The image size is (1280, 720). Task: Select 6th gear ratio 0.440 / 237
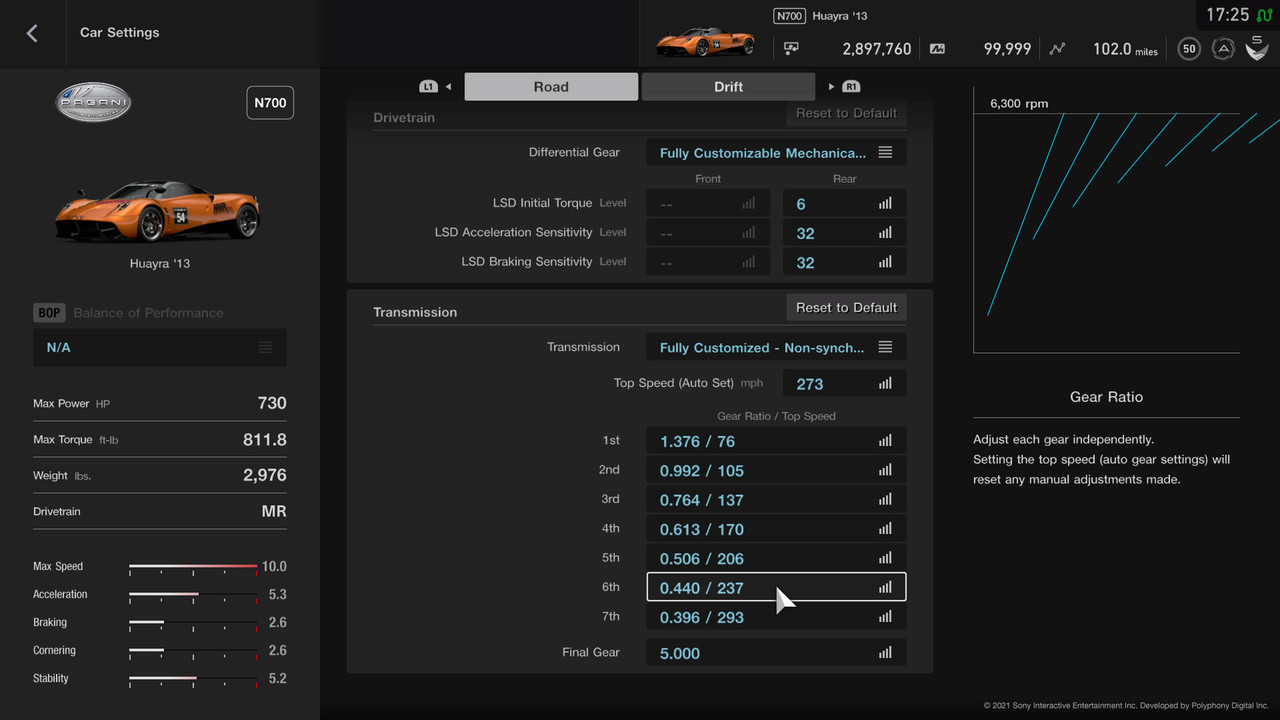[x=777, y=588]
